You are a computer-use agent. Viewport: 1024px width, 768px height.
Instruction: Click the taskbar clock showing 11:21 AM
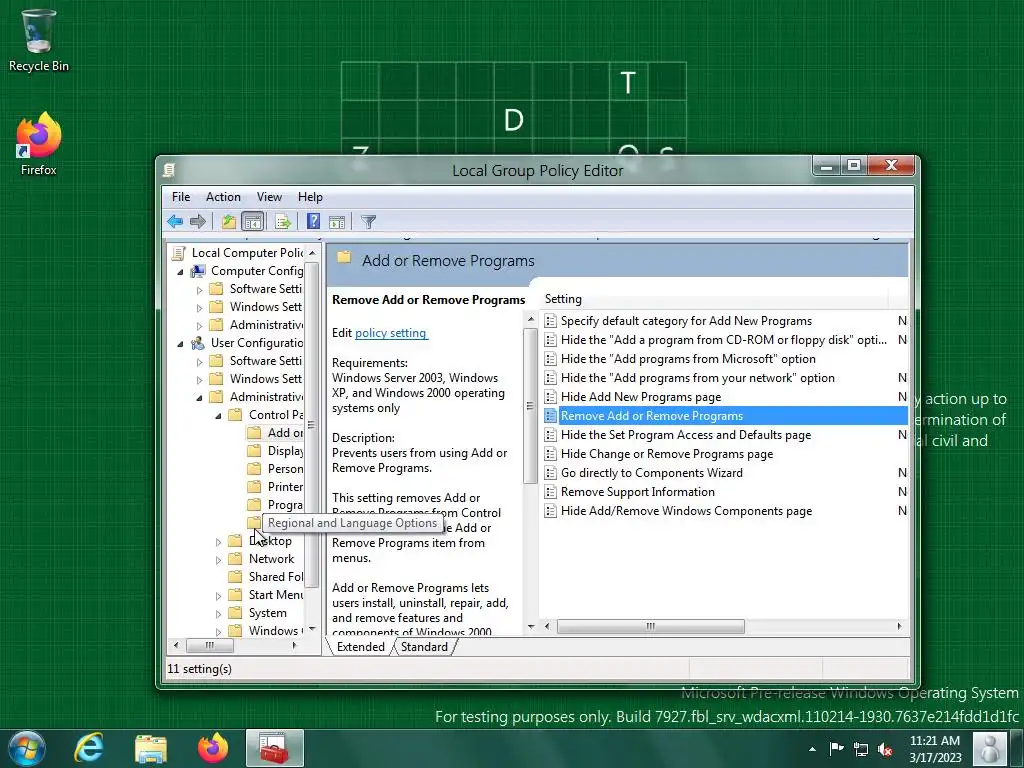[935, 749]
